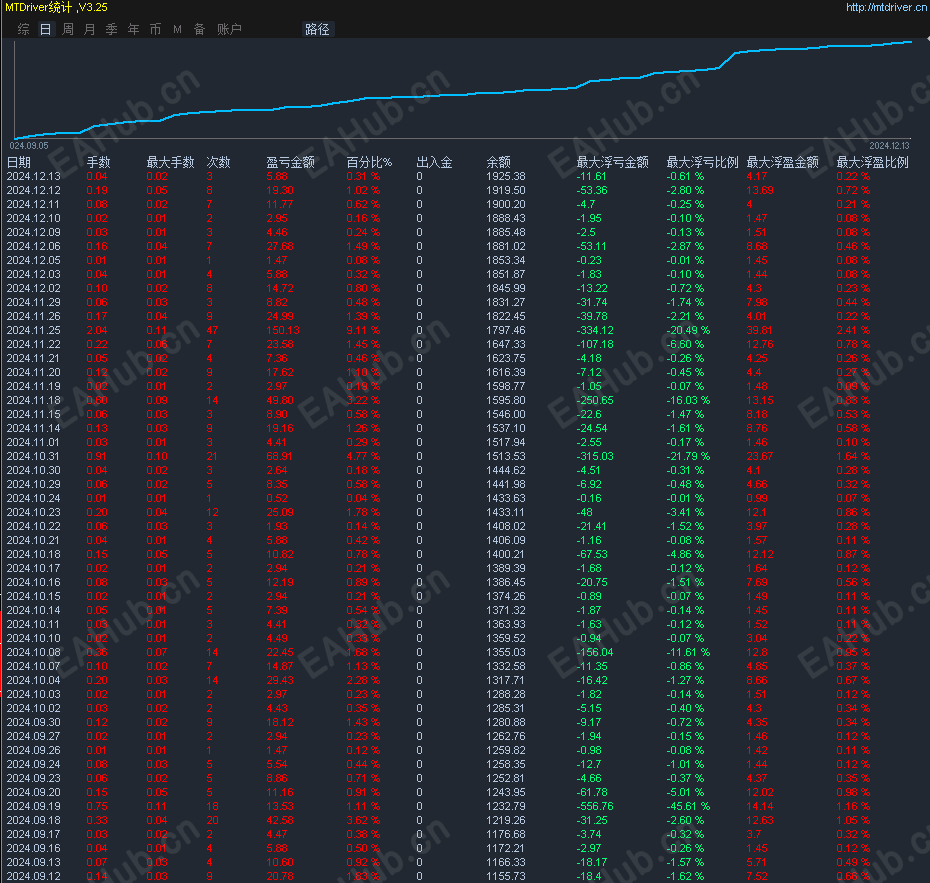930x883 pixels.
Task: Click the 最大浮亏金额 column header
Action: (x=612, y=162)
